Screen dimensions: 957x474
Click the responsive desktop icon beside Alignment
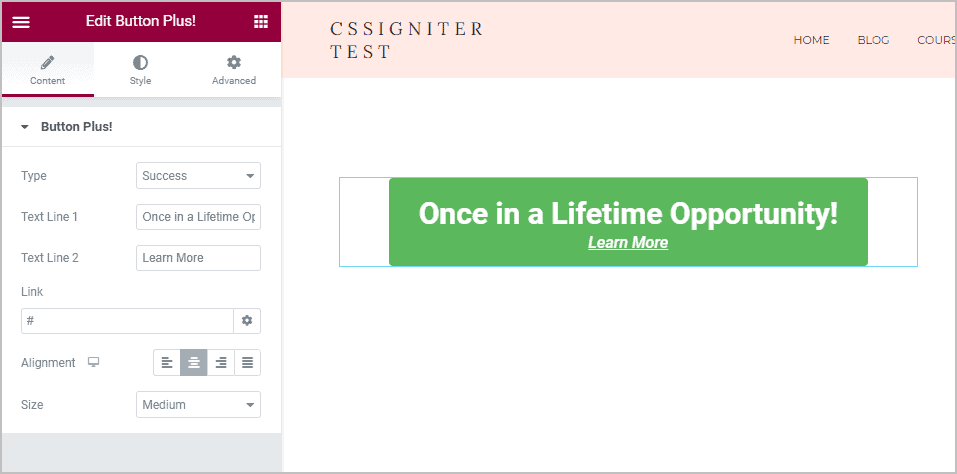point(94,363)
